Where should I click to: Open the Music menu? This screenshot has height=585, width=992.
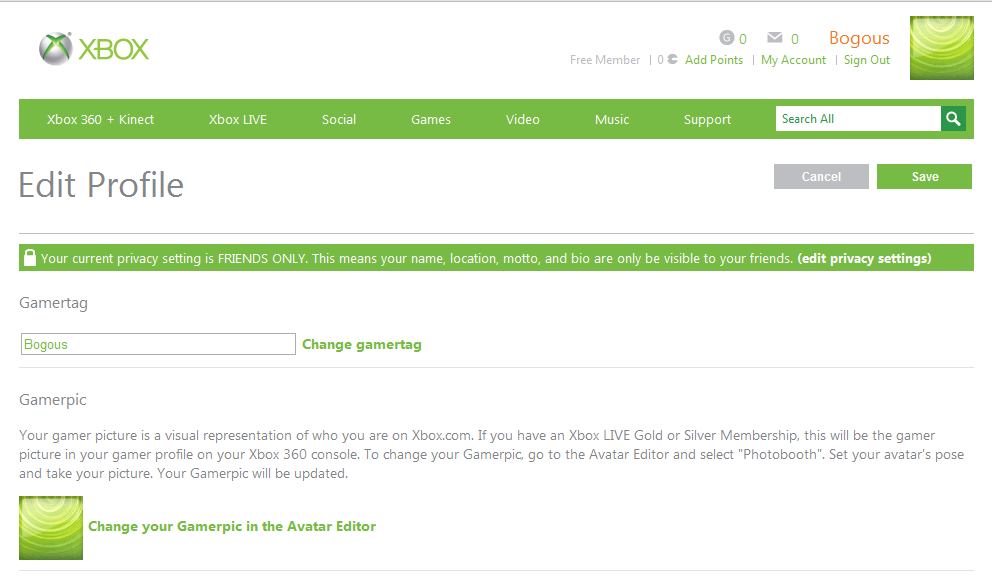tap(612, 120)
